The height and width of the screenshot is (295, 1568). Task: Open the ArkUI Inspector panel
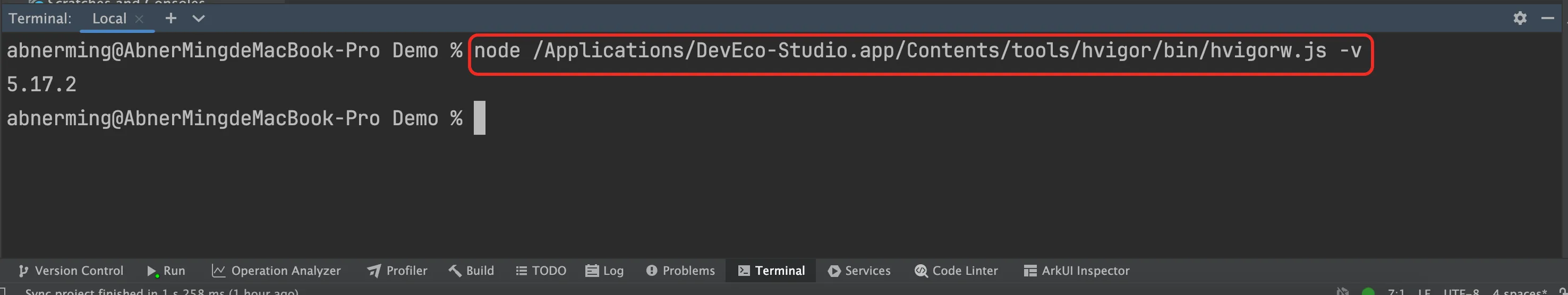coord(1076,271)
